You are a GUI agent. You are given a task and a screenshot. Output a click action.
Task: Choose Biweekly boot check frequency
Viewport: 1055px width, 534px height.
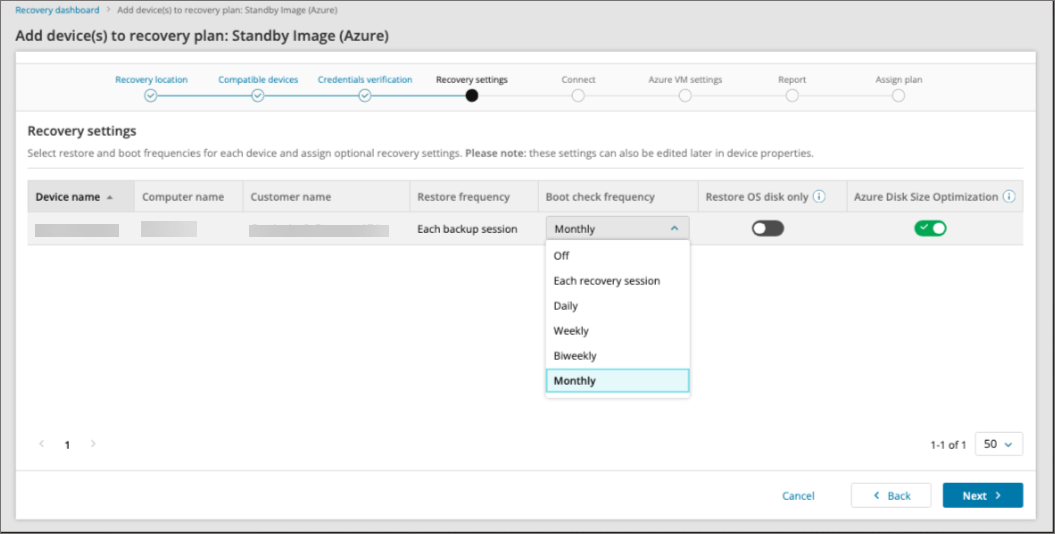[575, 356]
